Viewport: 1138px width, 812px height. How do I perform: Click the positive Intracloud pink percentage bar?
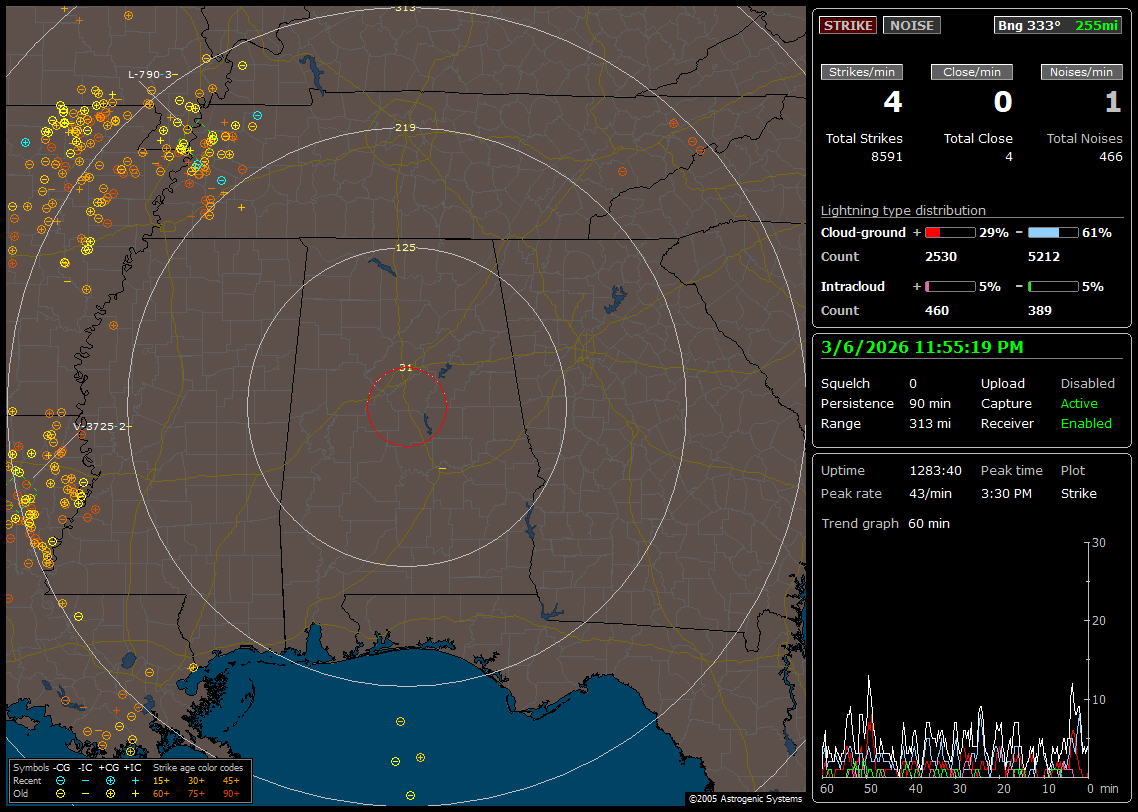(x=949, y=286)
